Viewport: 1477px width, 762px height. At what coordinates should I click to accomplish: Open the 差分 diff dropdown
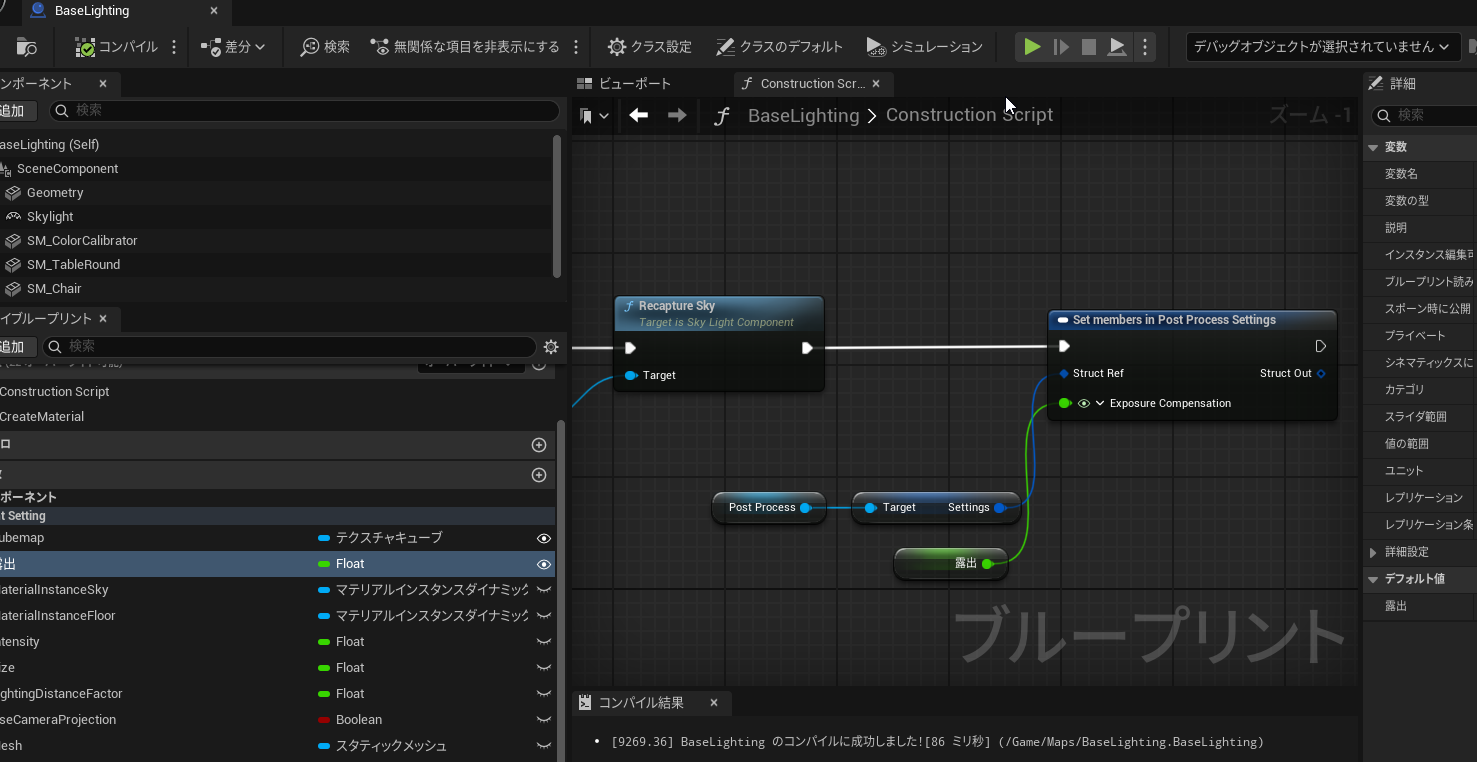click(233, 47)
